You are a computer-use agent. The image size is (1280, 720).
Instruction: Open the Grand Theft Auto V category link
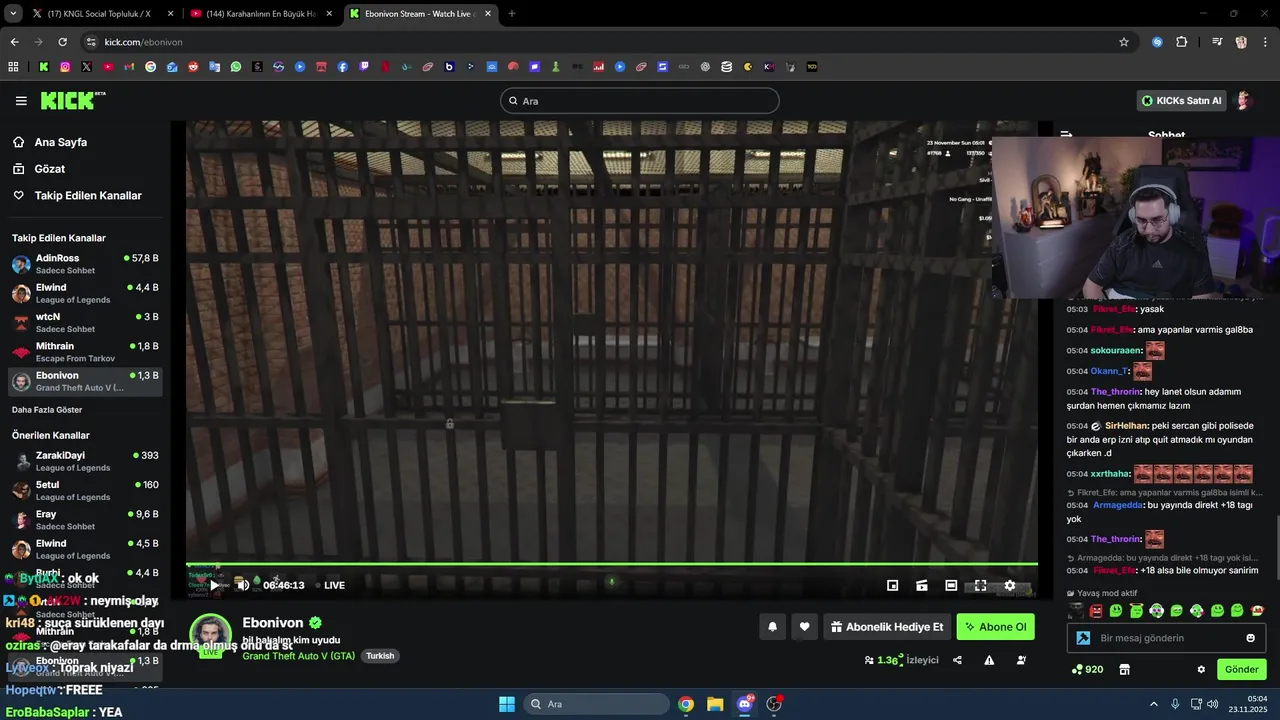298,656
